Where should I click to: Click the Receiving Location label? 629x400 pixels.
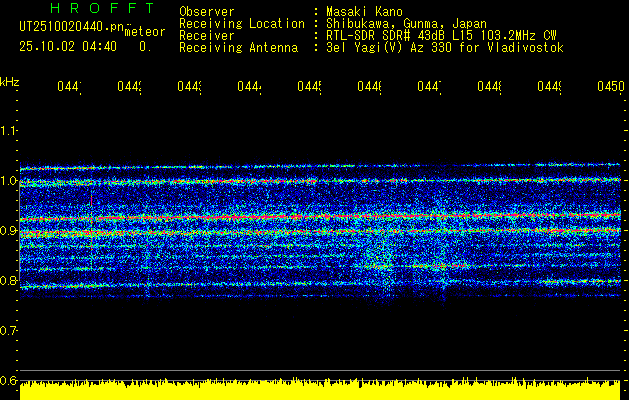click(242, 23)
